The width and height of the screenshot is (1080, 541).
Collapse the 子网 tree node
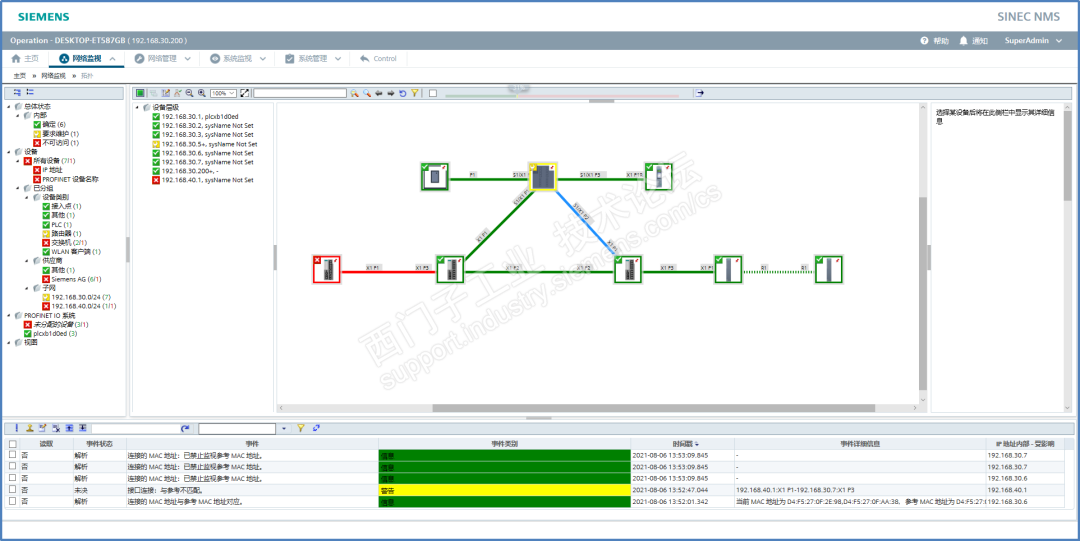pyautogui.click(x=27, y=288)
